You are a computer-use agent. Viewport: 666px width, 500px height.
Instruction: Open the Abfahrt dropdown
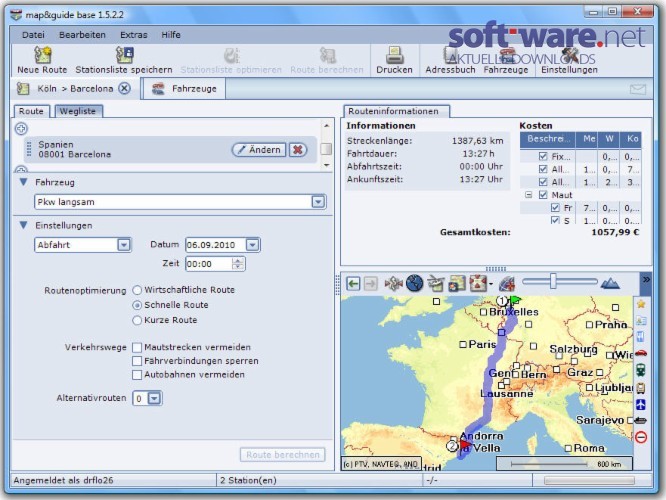click(x=124, y=245)
